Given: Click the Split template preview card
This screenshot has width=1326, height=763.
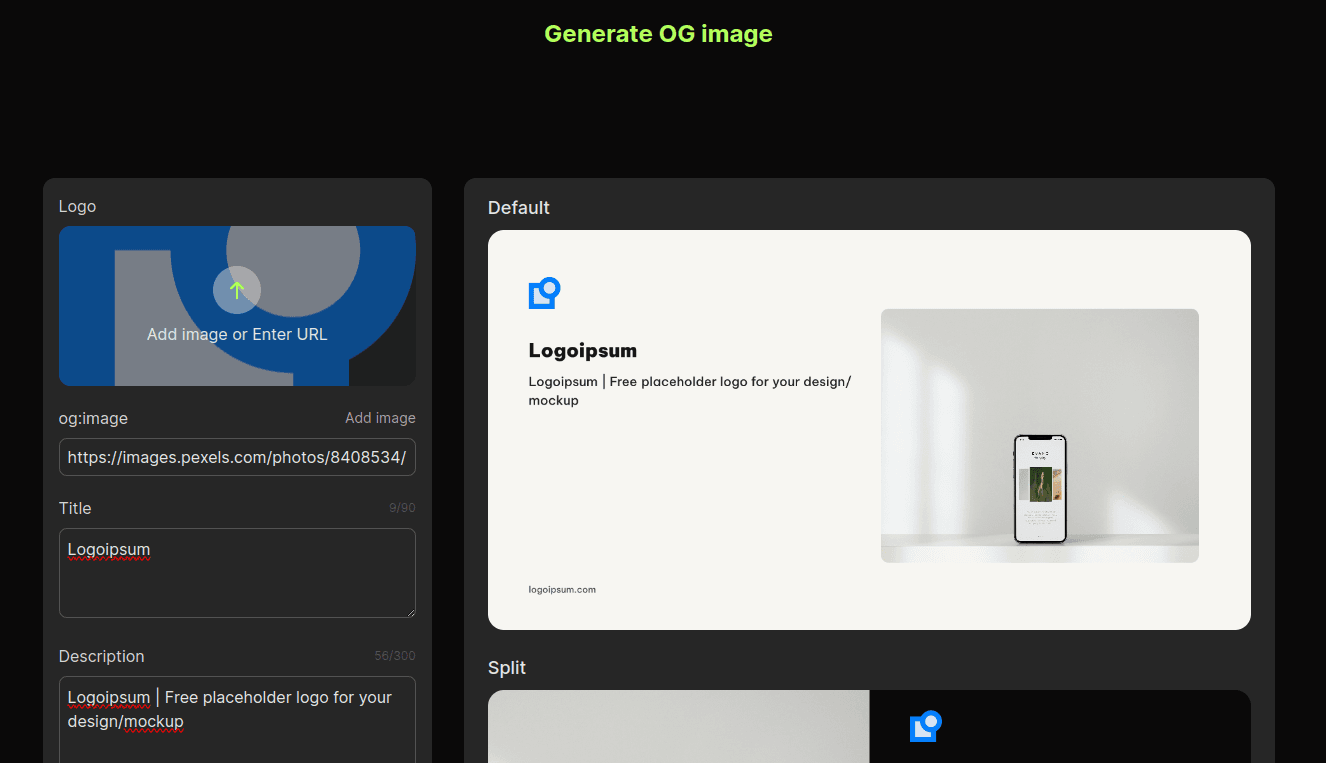Looking at the screenshot, I should [869, 727].
